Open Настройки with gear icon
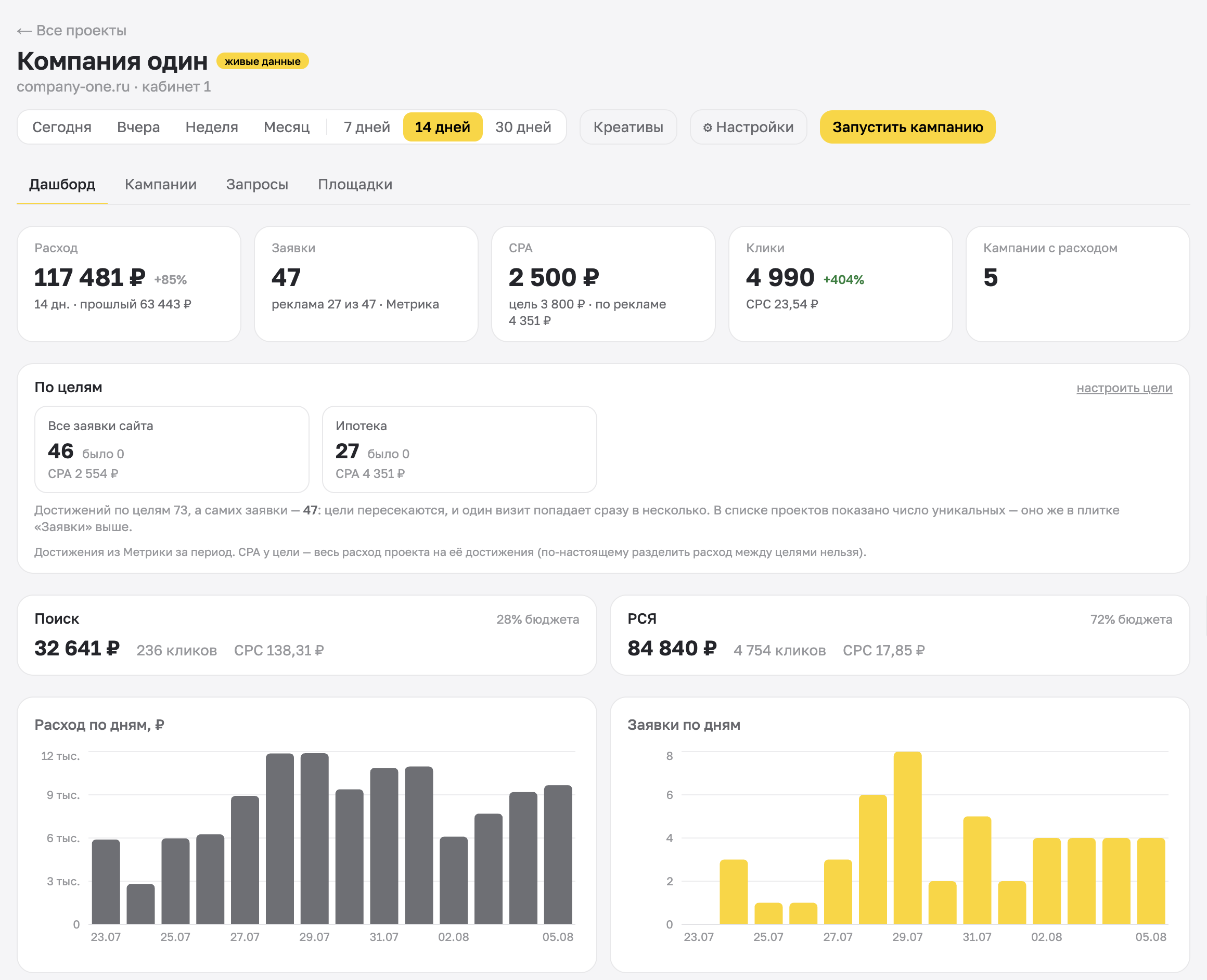The image size is (1207, 980). (x=748, y=127)
